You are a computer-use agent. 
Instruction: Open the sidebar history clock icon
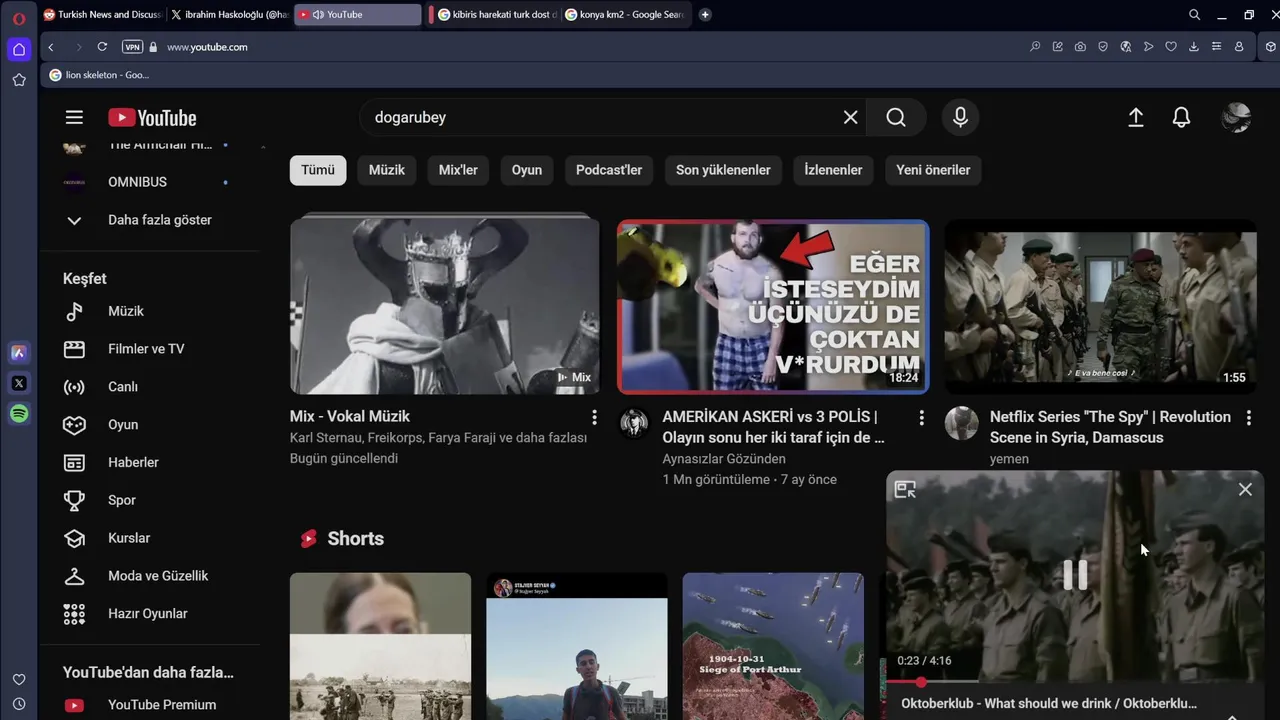coord(19,704)
